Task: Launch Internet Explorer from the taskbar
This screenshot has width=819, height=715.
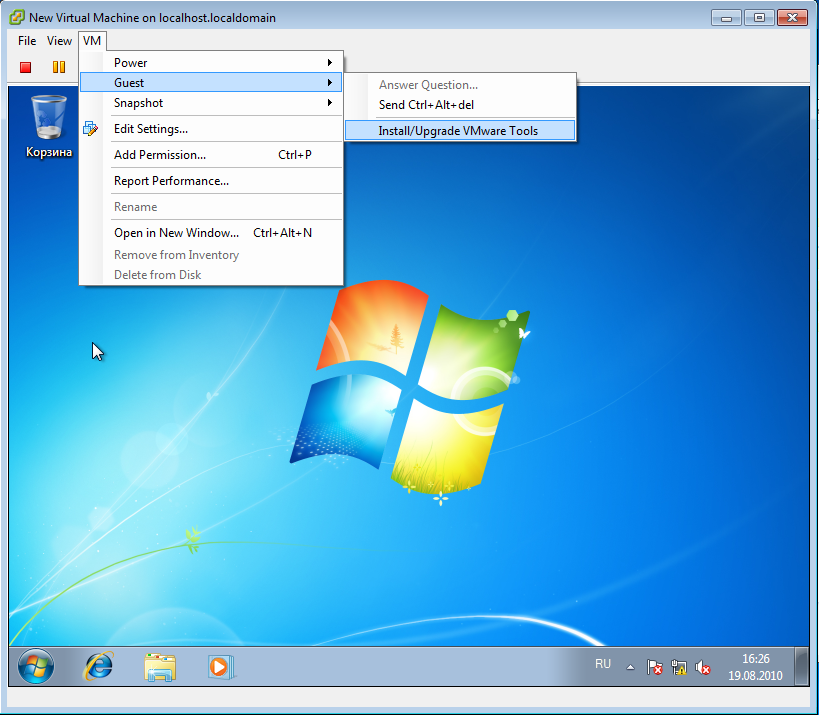Action: coord(99,666)
